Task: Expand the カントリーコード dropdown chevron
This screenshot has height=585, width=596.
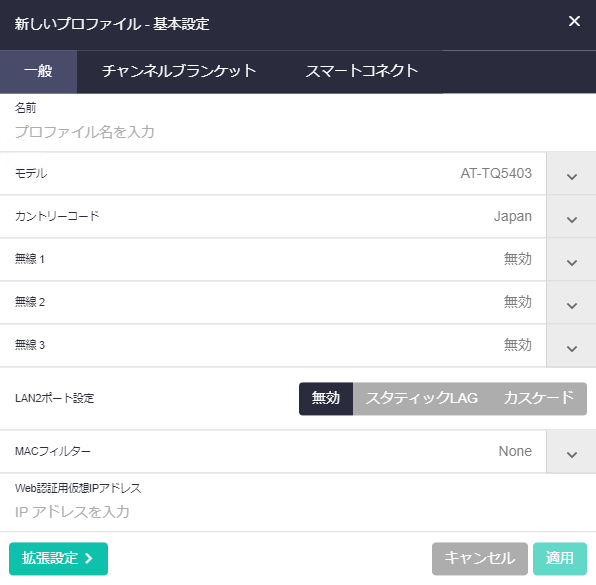Action: (x=571, y=217)
